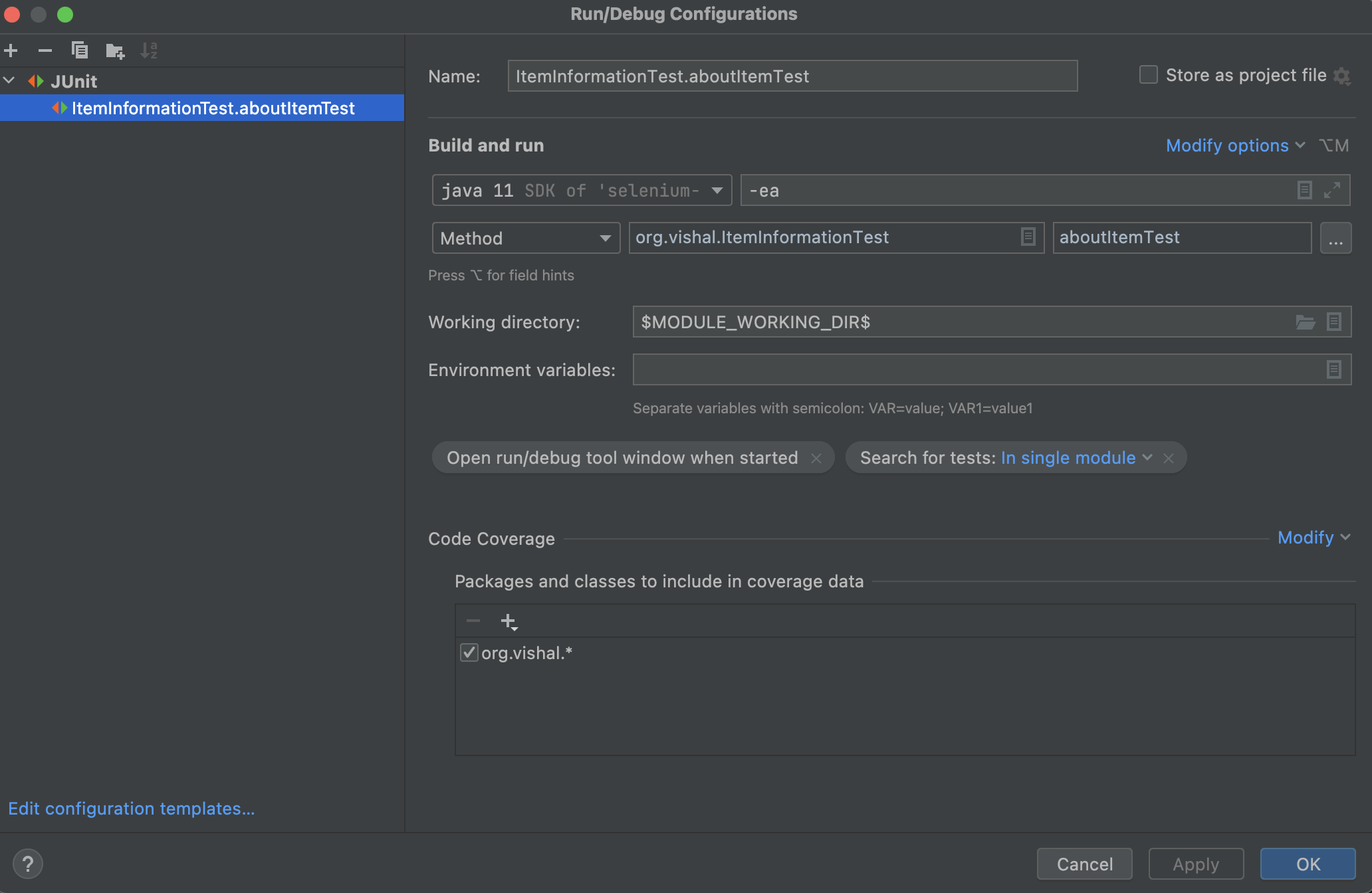
Task: Create new folder for configurations icon
Action: [115, 50]
